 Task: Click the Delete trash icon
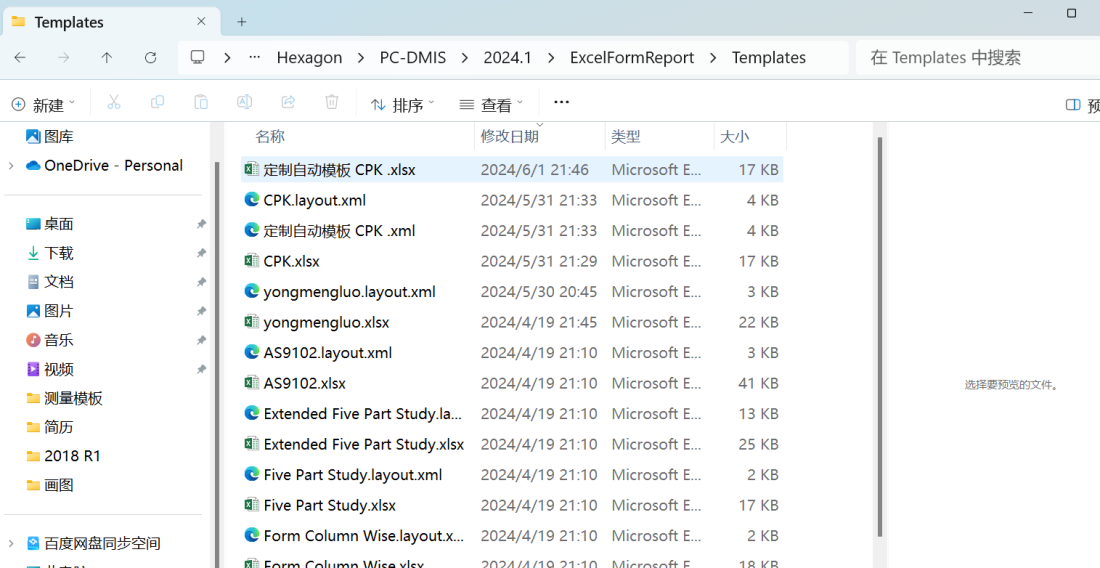click(x=332, y=102)
